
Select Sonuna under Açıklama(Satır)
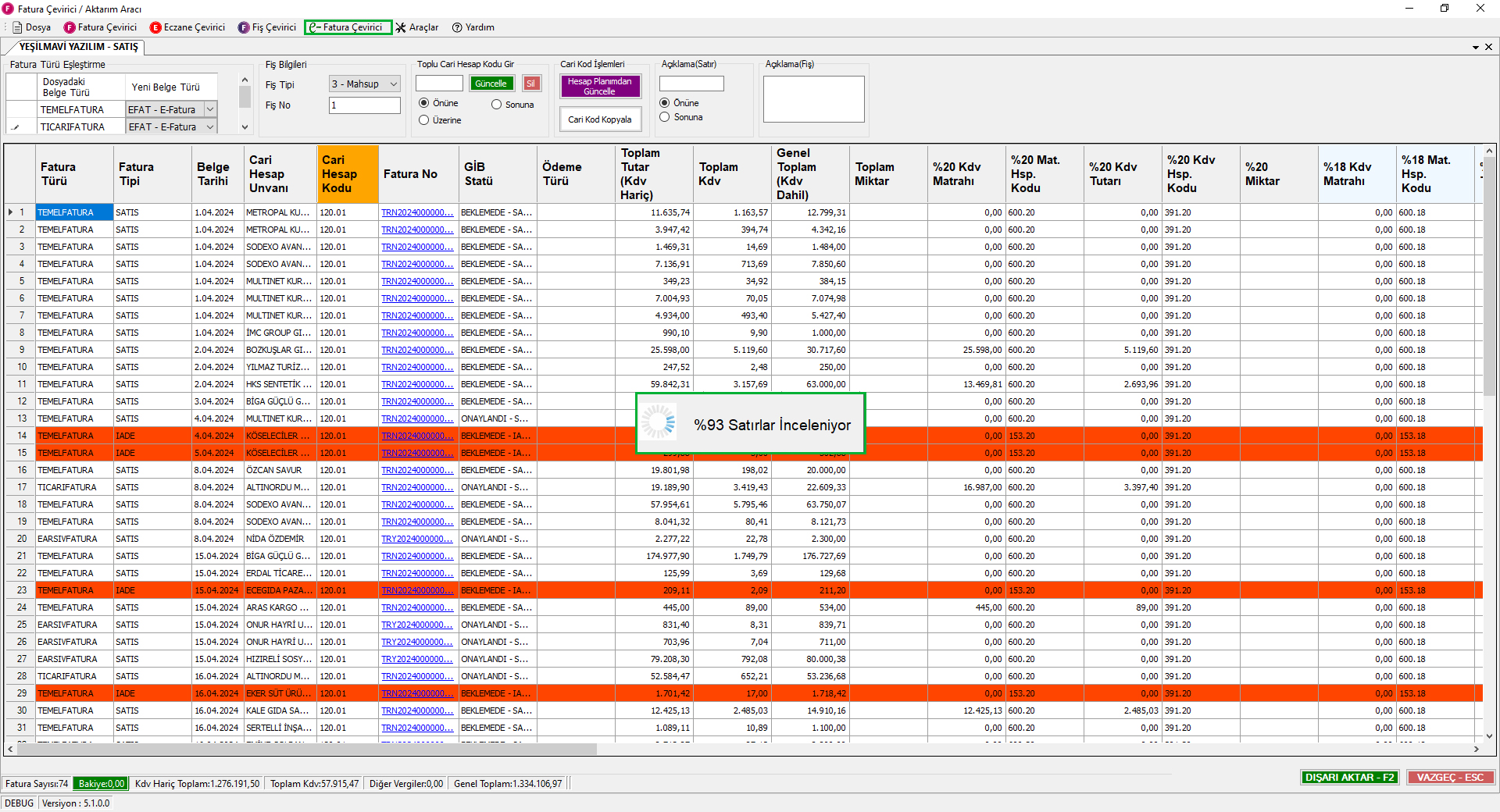pos(665,117)
